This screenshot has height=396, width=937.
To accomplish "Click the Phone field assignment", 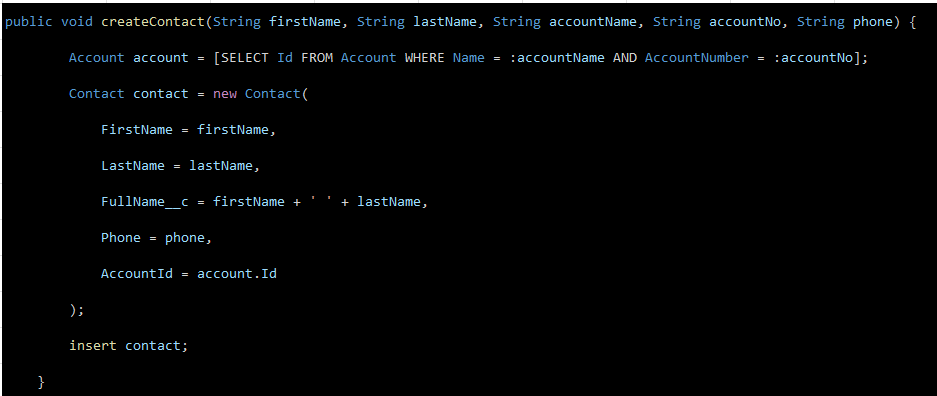I will [157, 238].
